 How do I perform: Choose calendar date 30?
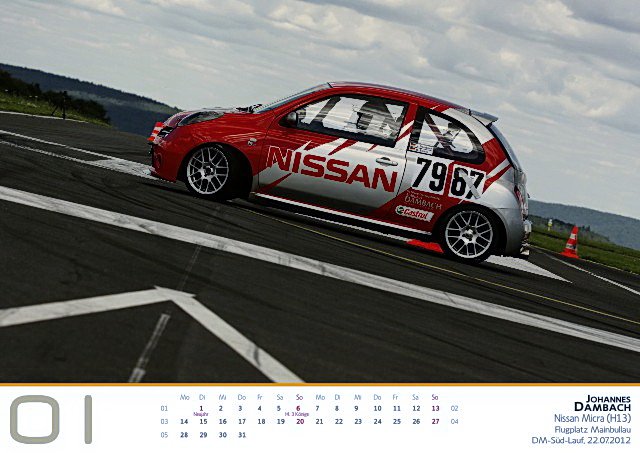point(222,435)
